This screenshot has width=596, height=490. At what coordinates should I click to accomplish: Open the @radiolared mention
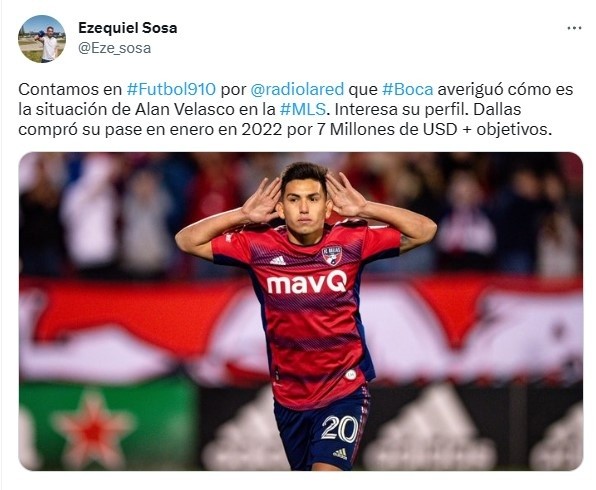pos(297,89)
